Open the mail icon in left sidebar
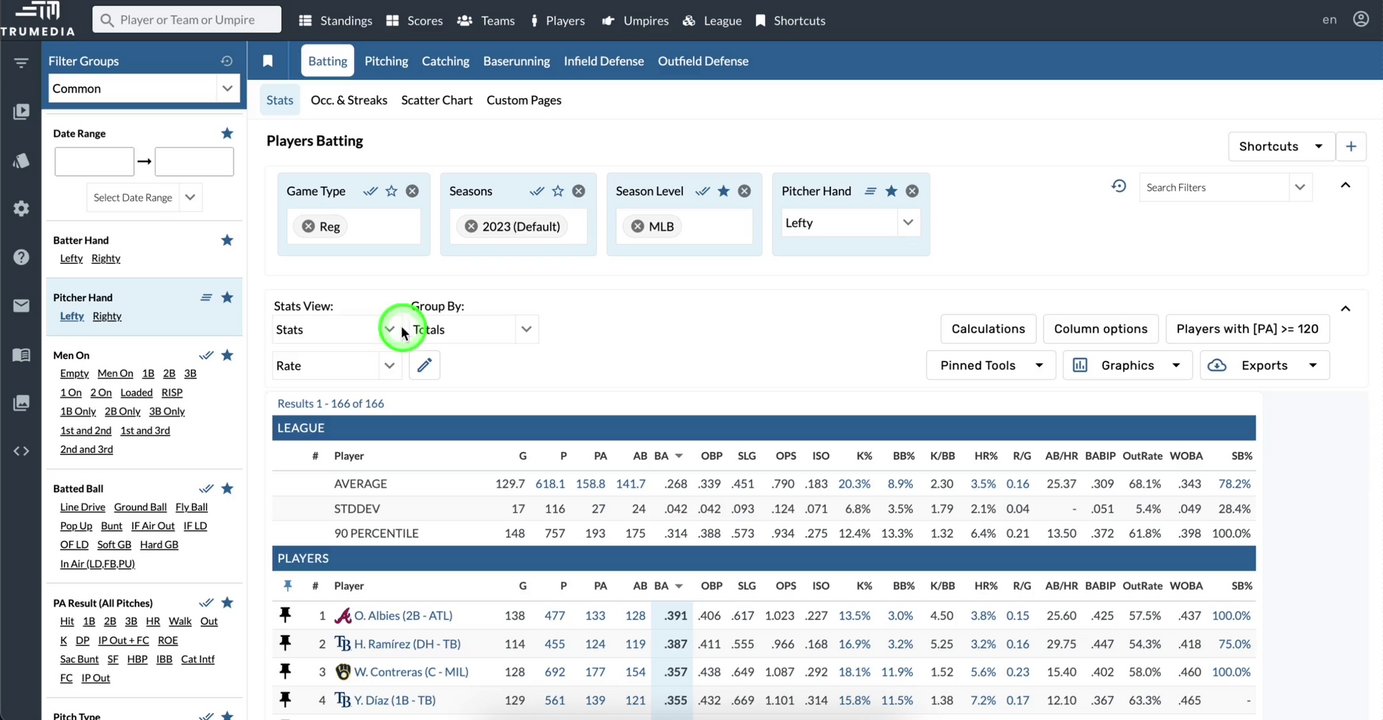This screenshot has width=1383, height=720. 21,306
